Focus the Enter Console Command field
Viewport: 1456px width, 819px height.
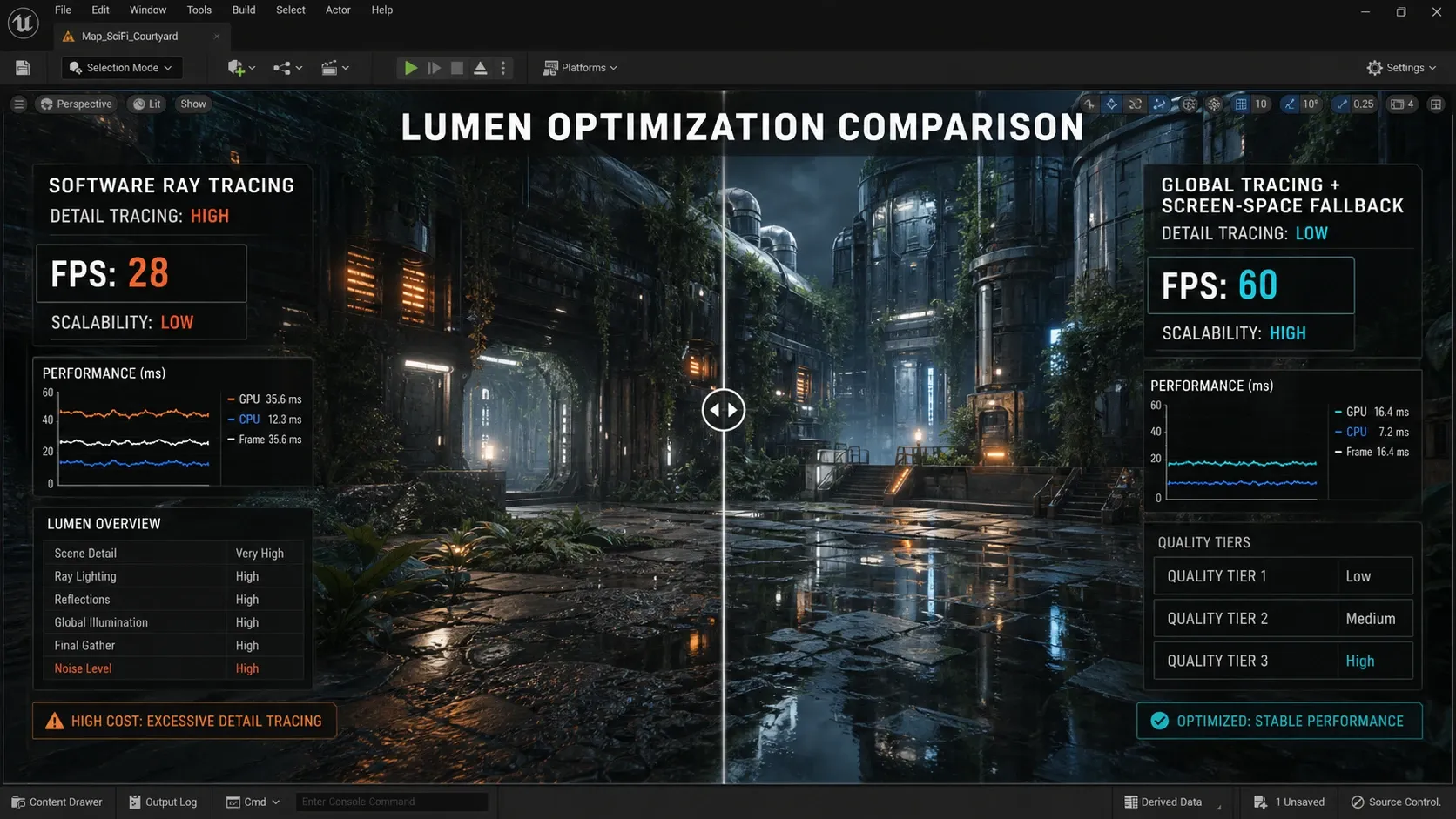tap(392, 802)
